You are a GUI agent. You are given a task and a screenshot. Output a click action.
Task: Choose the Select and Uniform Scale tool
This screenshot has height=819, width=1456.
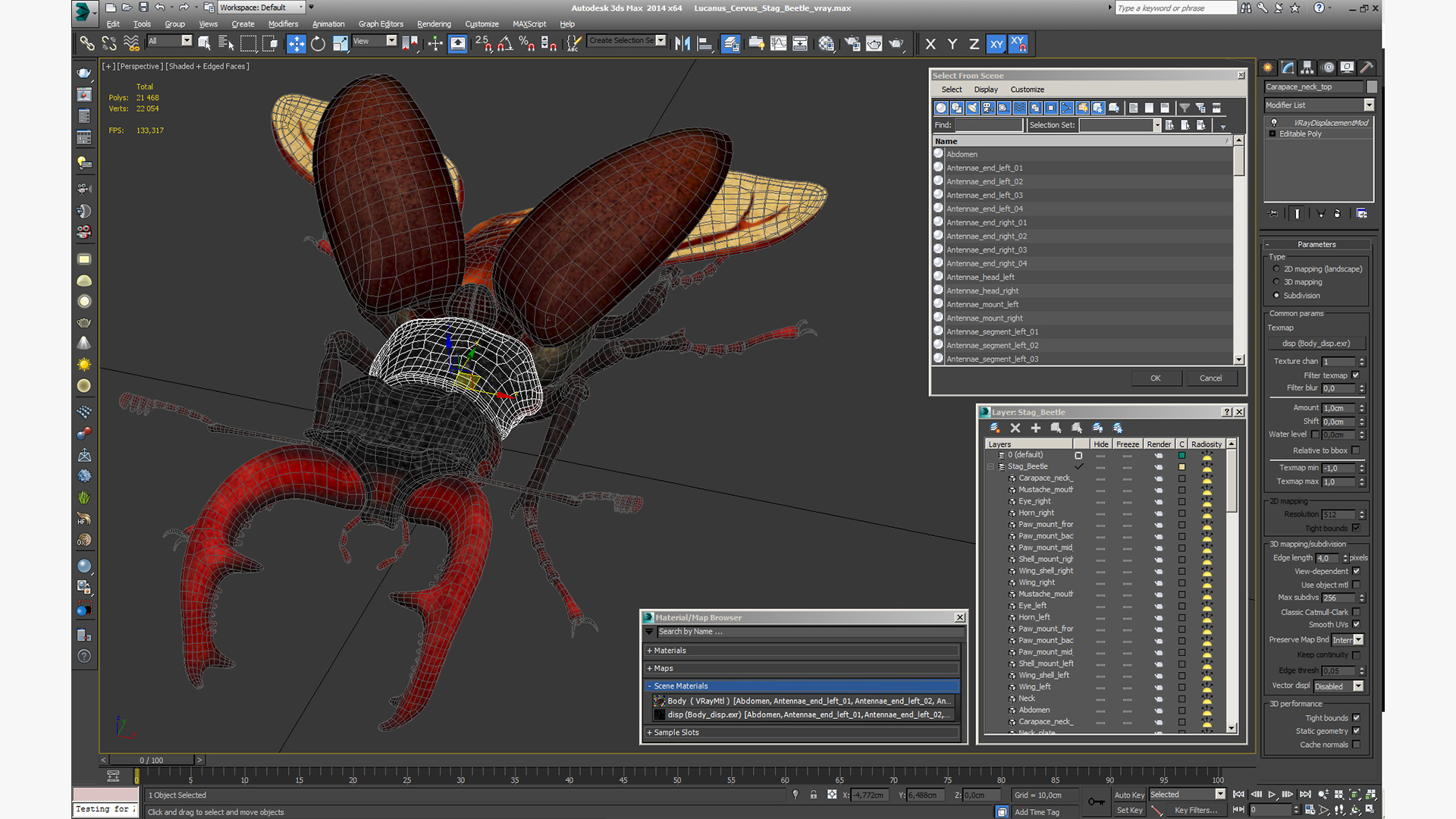coord(340,44)
